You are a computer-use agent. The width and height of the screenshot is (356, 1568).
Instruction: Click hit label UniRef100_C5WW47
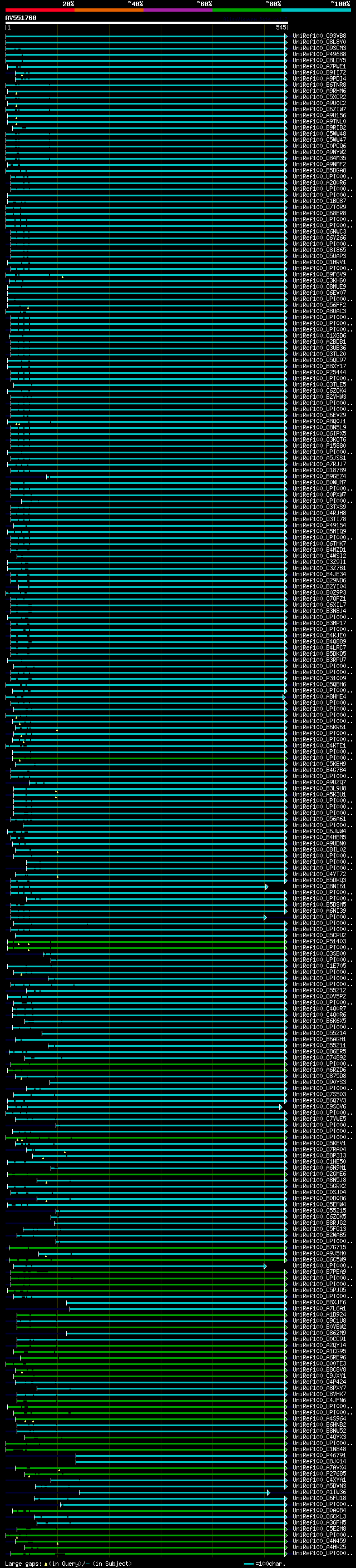click(x=319, y=140)
